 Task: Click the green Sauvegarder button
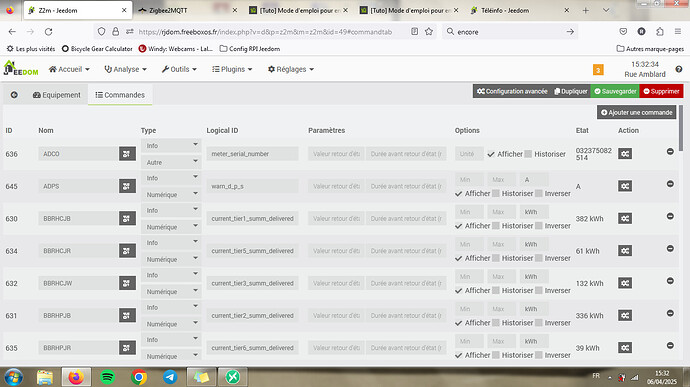[615, 91]
